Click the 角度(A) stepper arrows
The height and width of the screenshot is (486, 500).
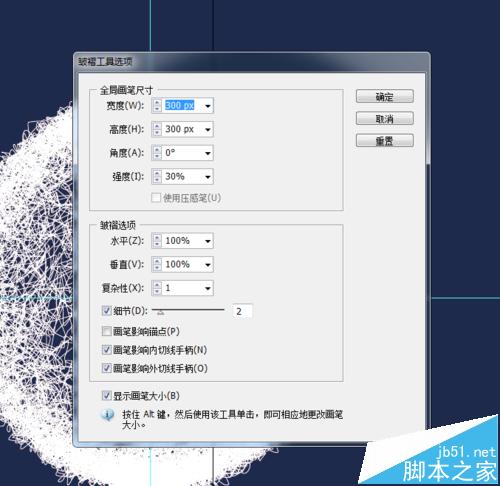point(157,153)
